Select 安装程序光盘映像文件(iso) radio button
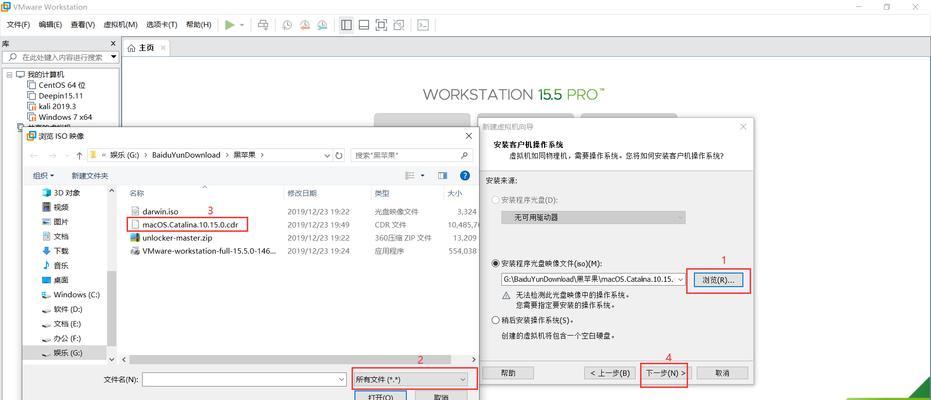 496,263
